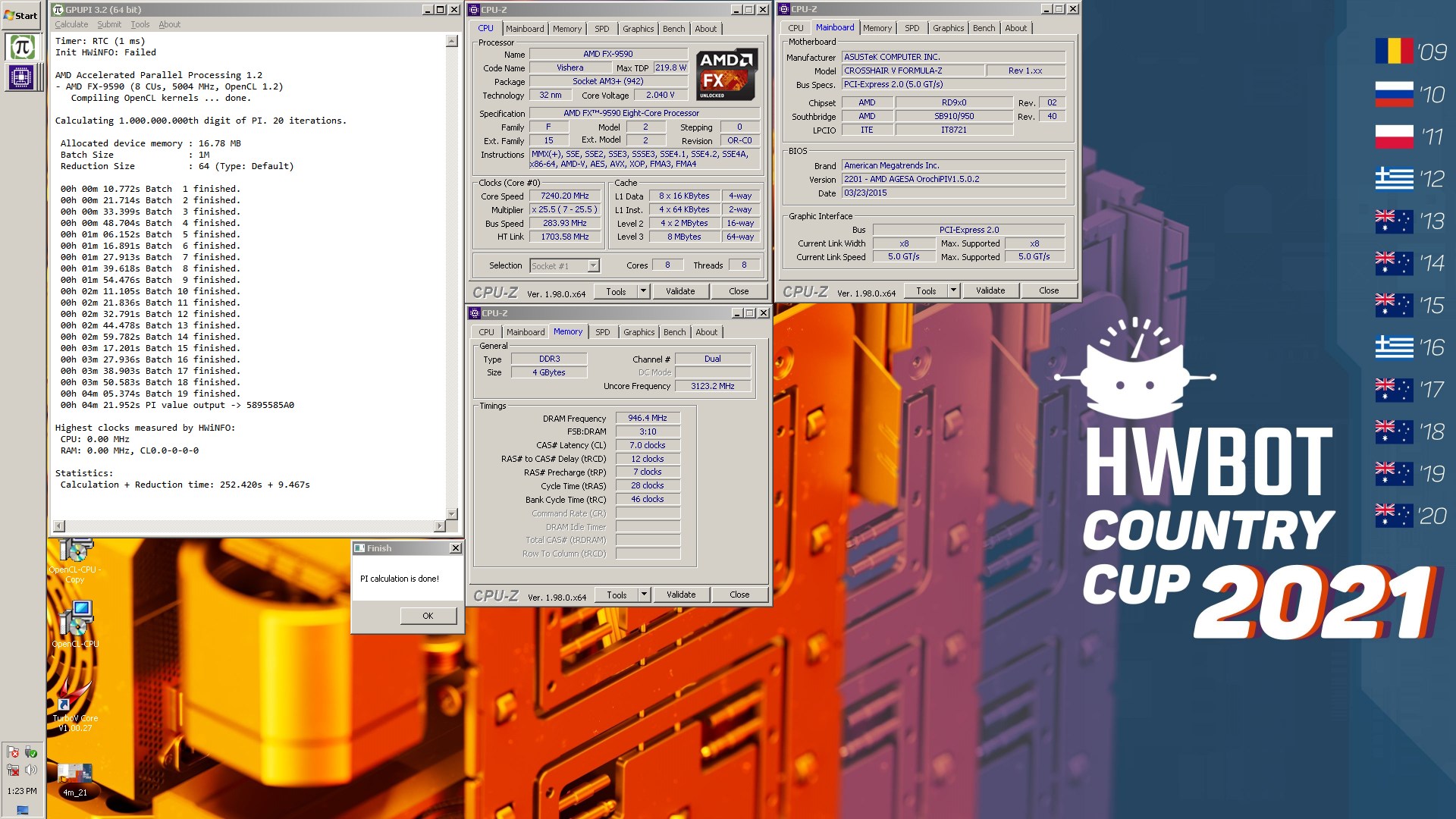Open Graphics tab in CPU window
The width and height of the screenshot is (1456, 819).
[x=638, y=29]
